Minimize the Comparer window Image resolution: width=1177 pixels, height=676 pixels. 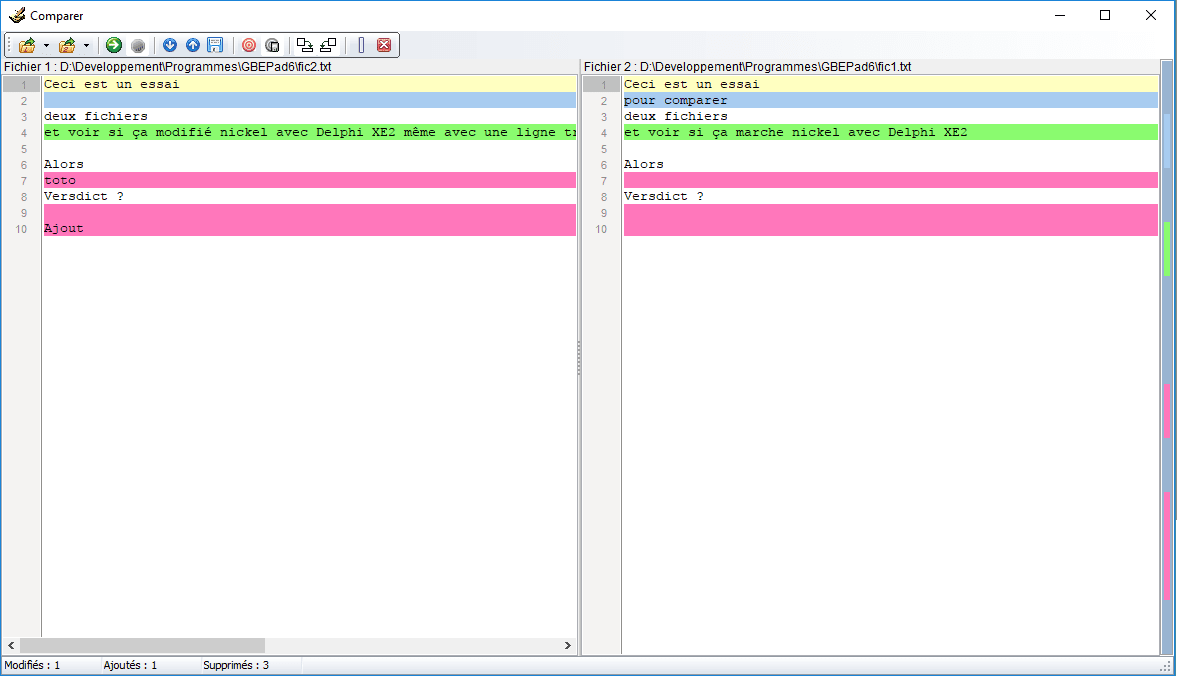pyautogui.click(x=1060, y=15)
